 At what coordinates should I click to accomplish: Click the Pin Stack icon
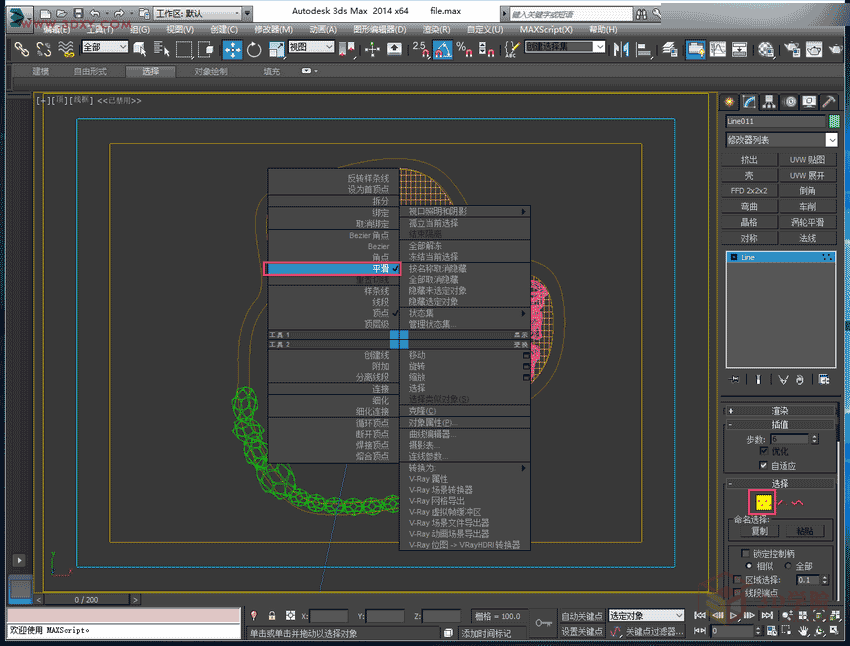click(x=735, y=380)
